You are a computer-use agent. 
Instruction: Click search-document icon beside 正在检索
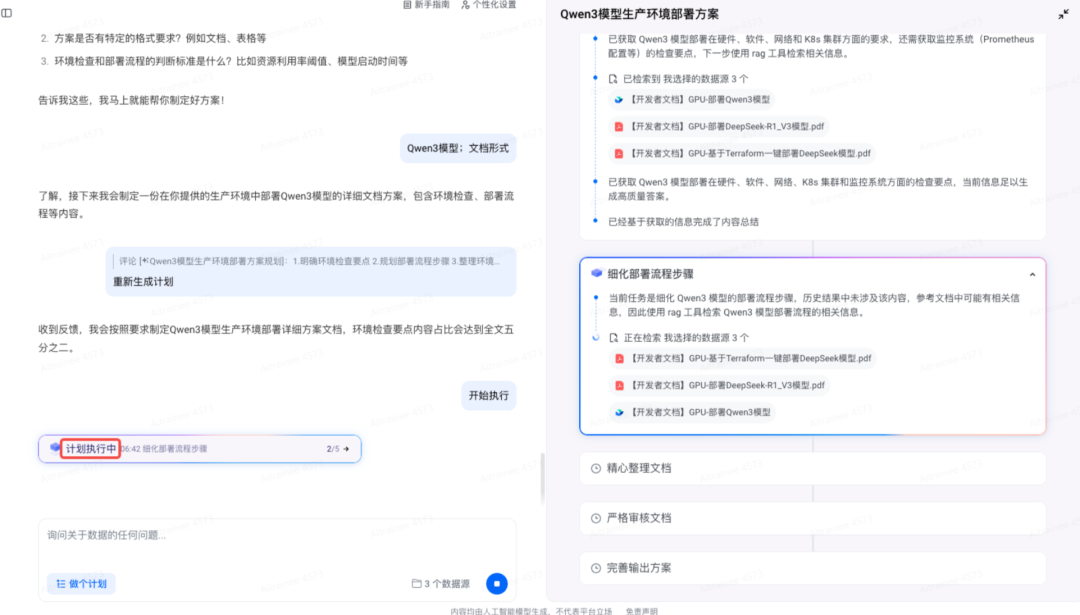click(x=614, y=337)
